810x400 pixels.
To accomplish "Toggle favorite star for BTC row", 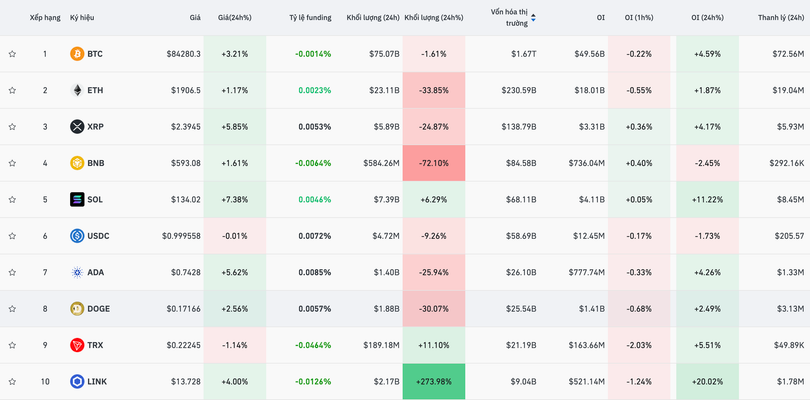I will pyautogui.click(x=12, y=54).
